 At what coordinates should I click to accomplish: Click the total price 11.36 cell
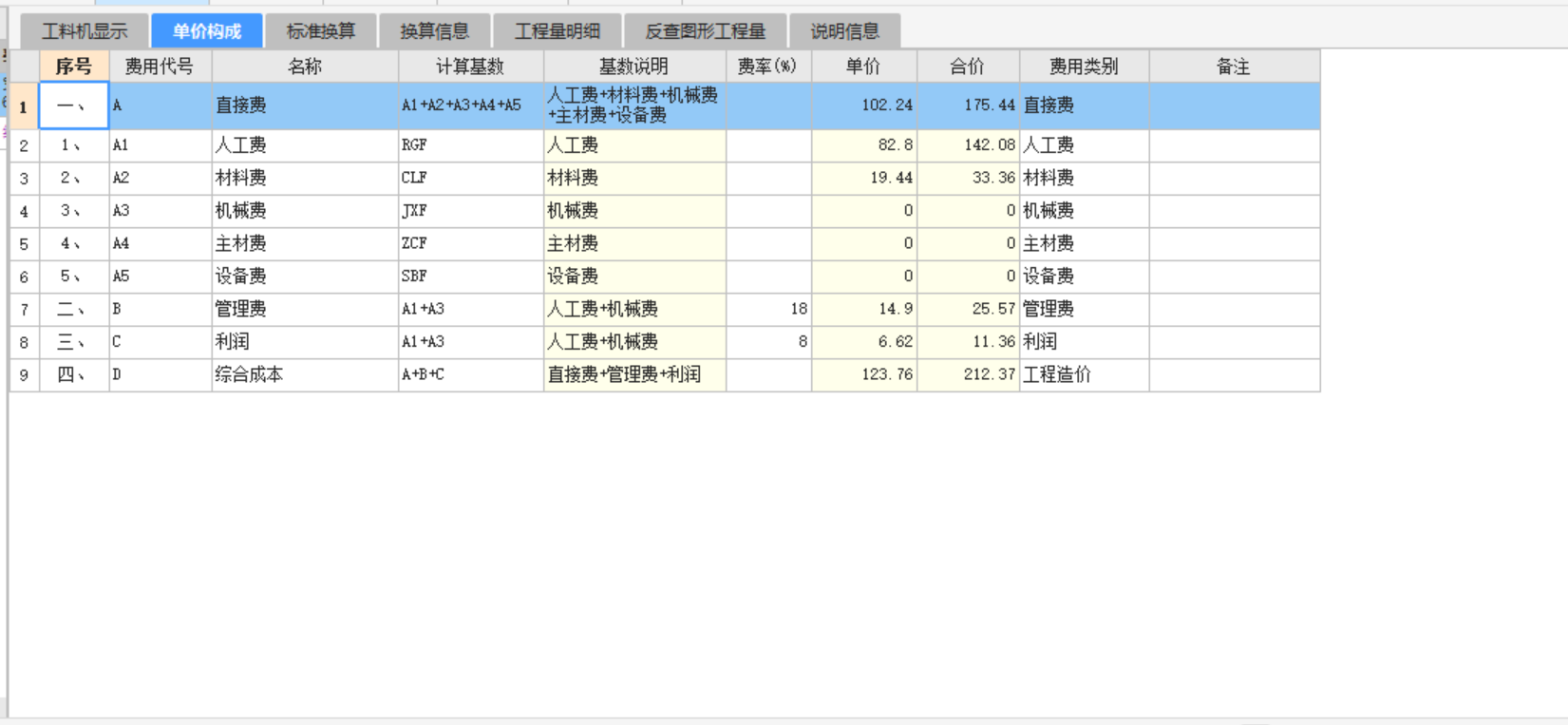(968, 342)
